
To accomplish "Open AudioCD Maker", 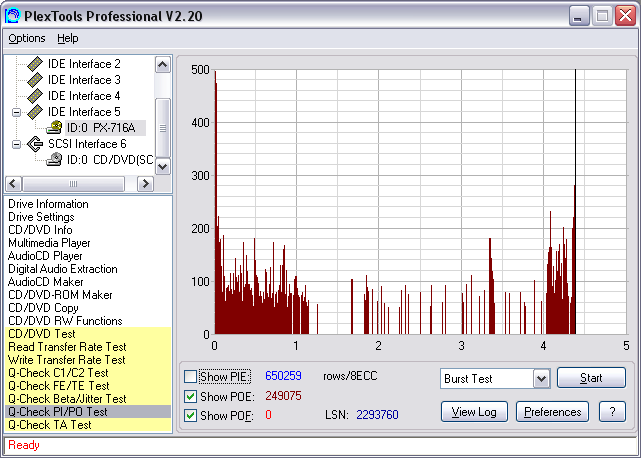I will pyautogui.click(x=45, y=282).
